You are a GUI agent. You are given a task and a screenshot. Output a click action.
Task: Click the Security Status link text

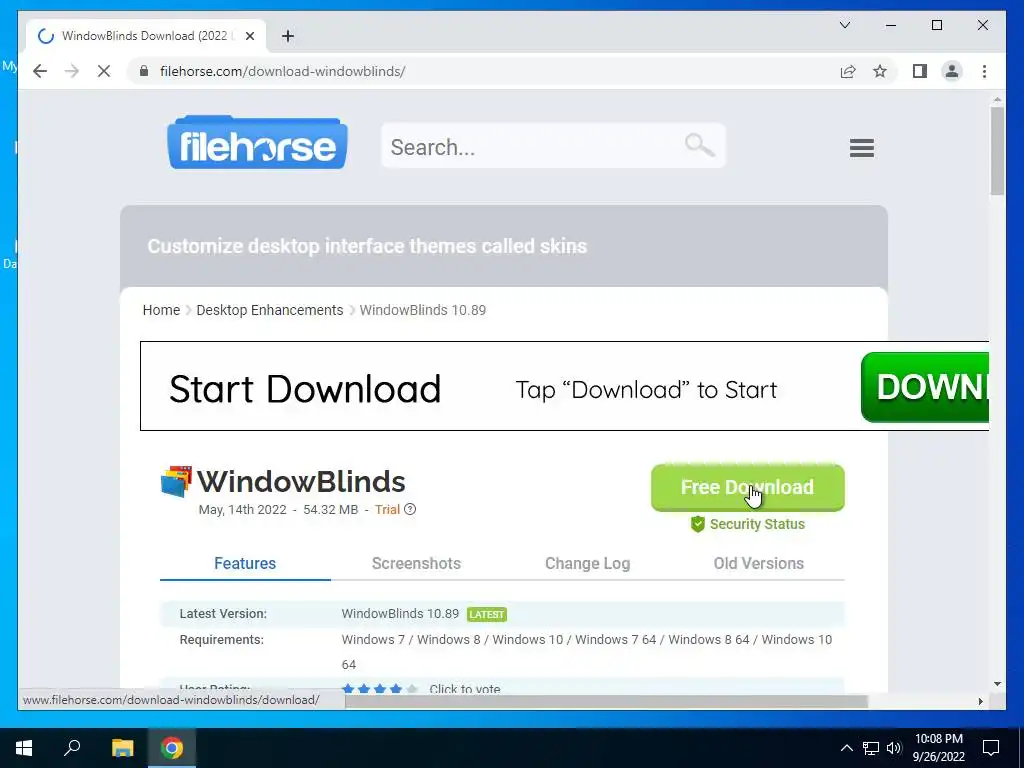tap(757, 524)
